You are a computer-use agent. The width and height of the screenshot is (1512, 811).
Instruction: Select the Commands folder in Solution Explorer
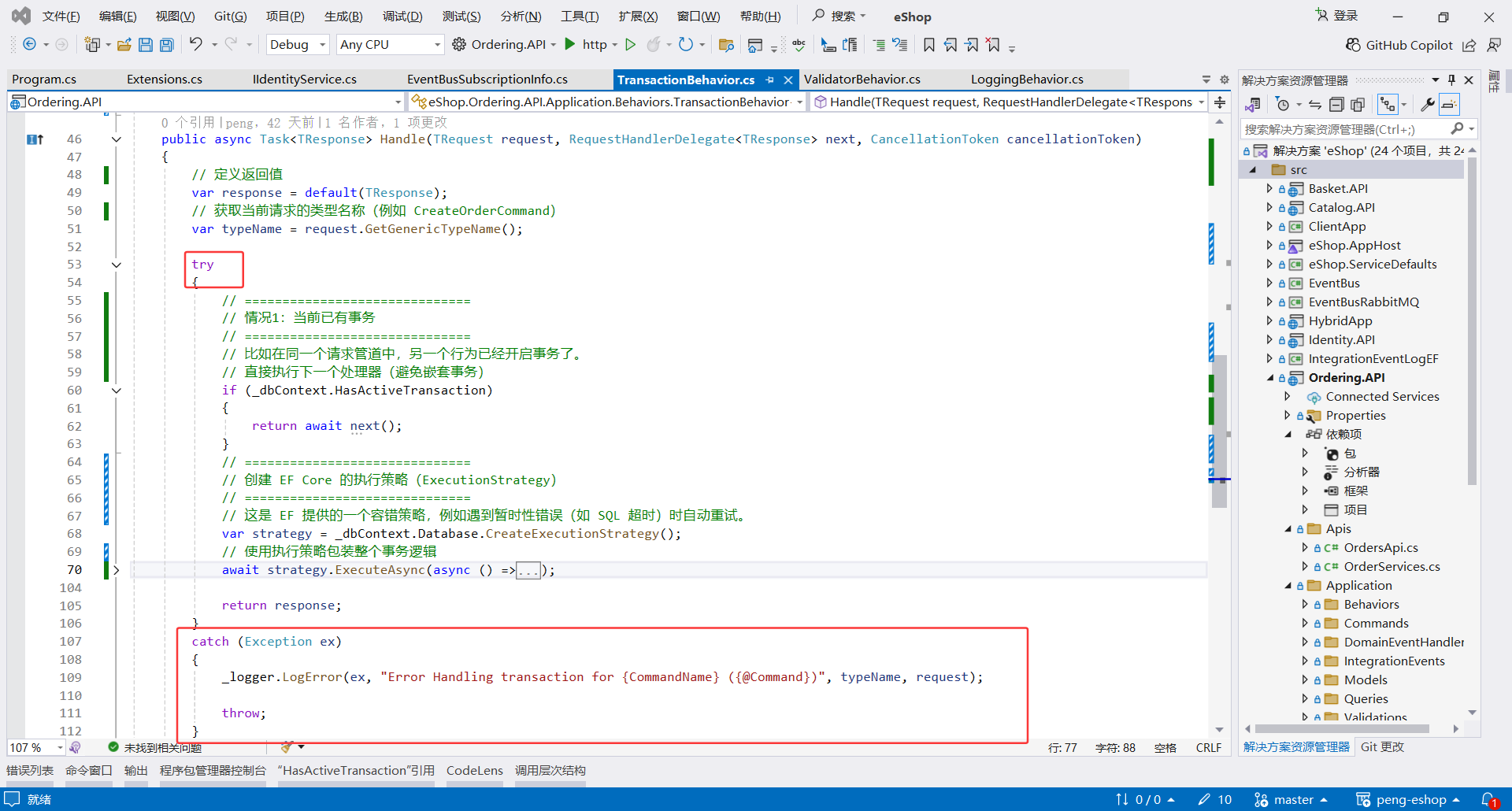[x=1376, y=624]
